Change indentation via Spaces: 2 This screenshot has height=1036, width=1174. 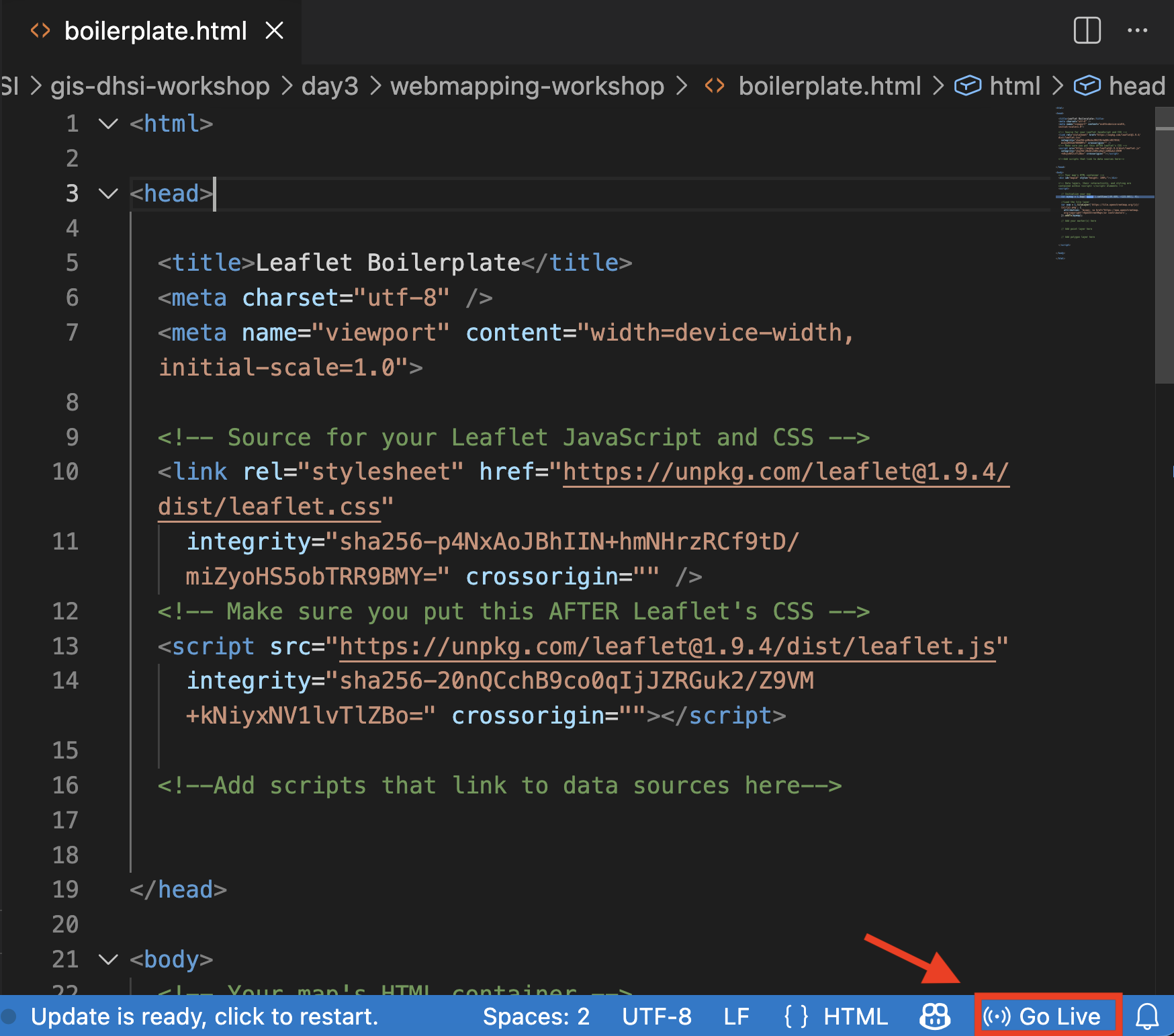(535, 1017)
